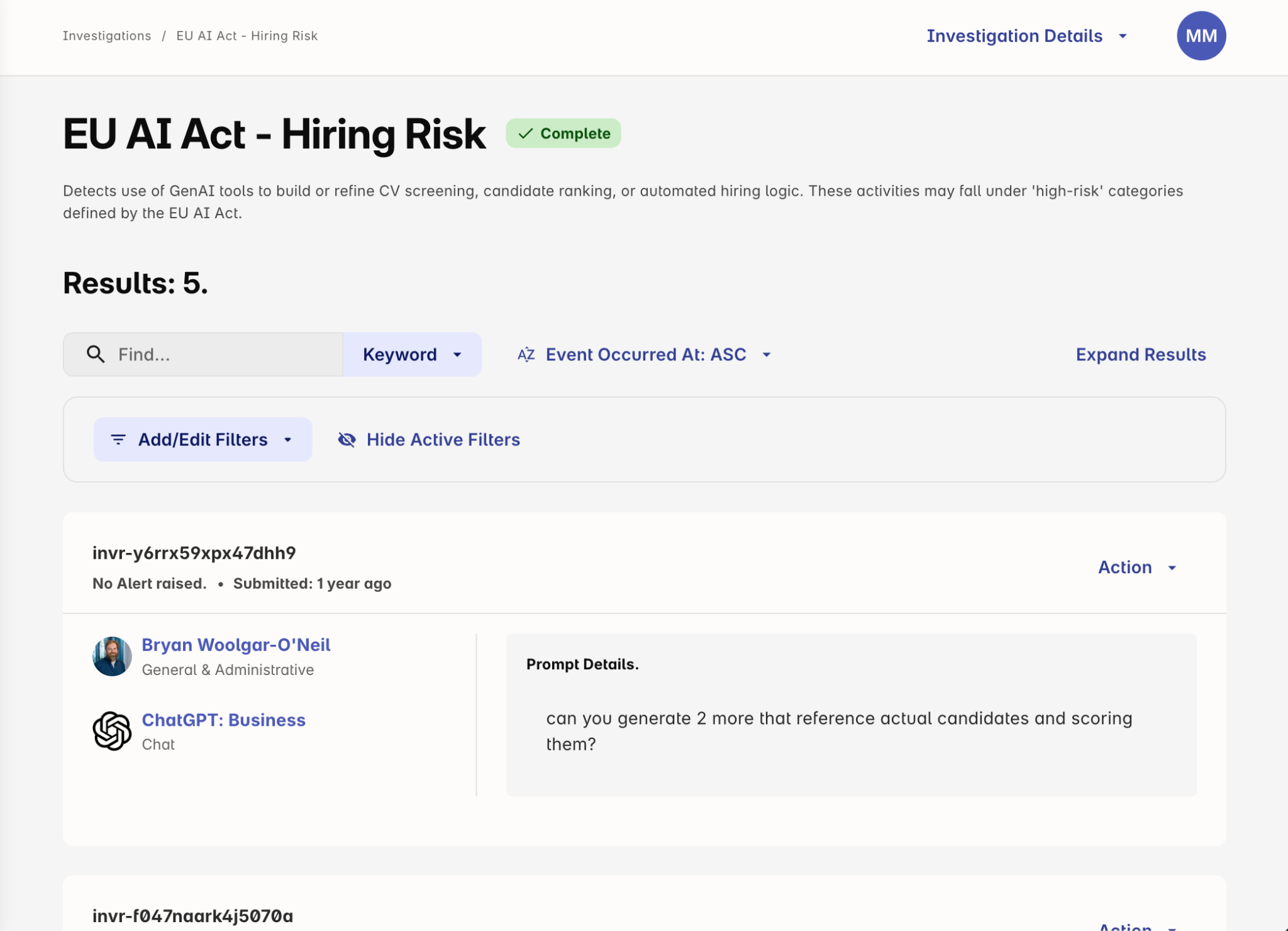Go to Investigations breadcrumb

tap(107, 36)
